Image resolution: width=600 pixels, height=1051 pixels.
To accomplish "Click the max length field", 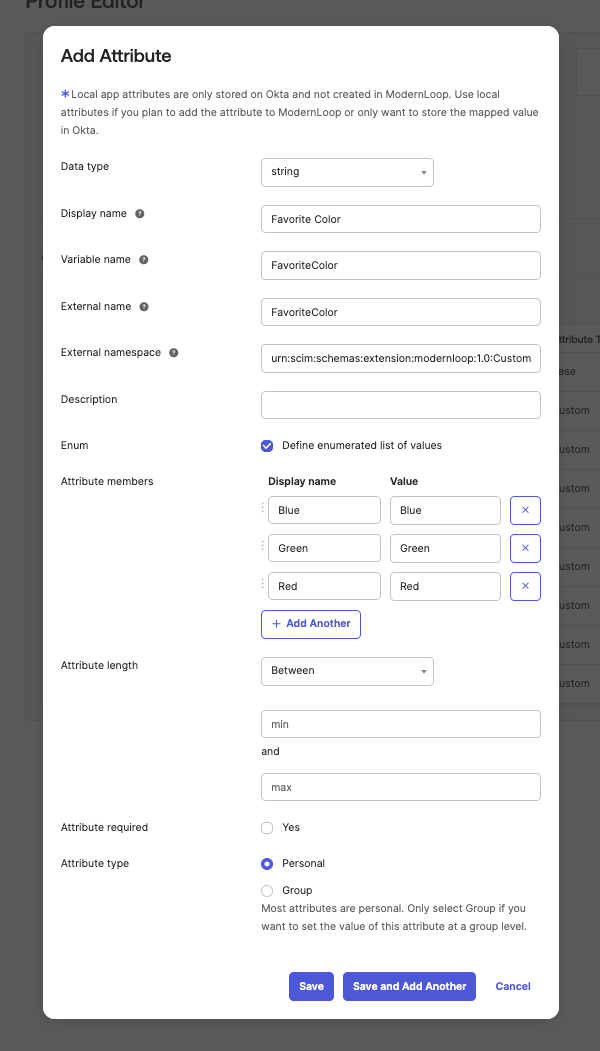I will (401, 787).
